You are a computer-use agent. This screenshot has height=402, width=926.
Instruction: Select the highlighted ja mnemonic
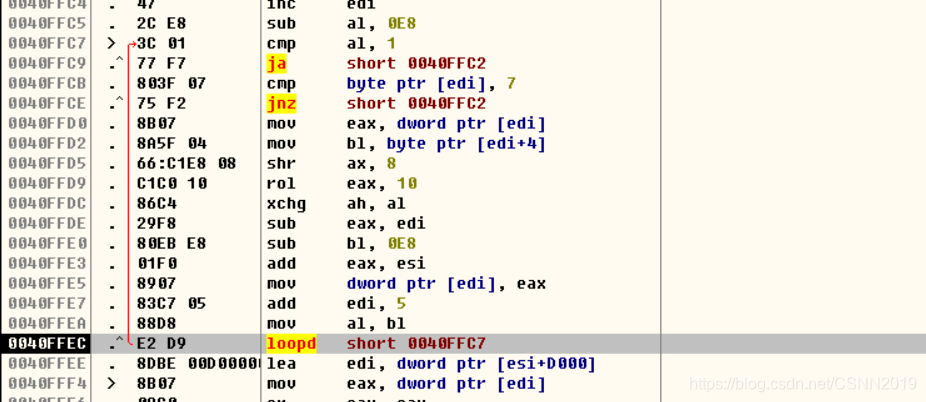pos(276,64)
